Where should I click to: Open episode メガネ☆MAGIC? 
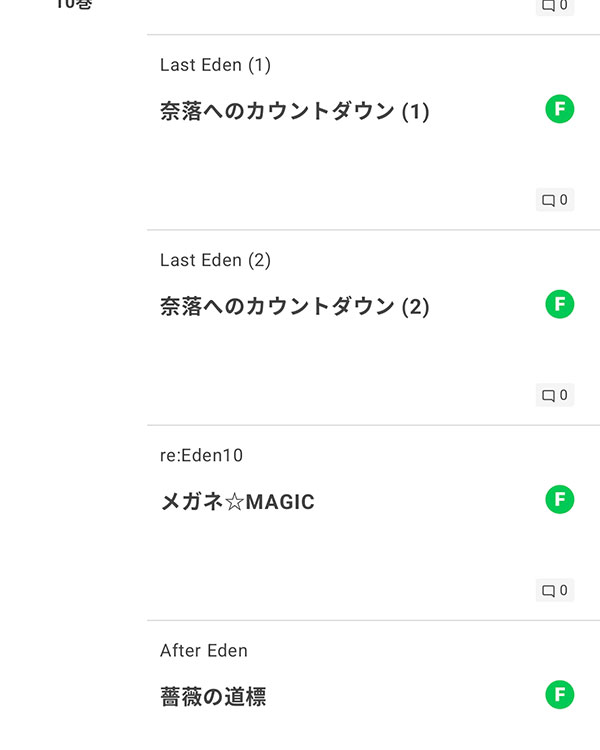point(237,501)
